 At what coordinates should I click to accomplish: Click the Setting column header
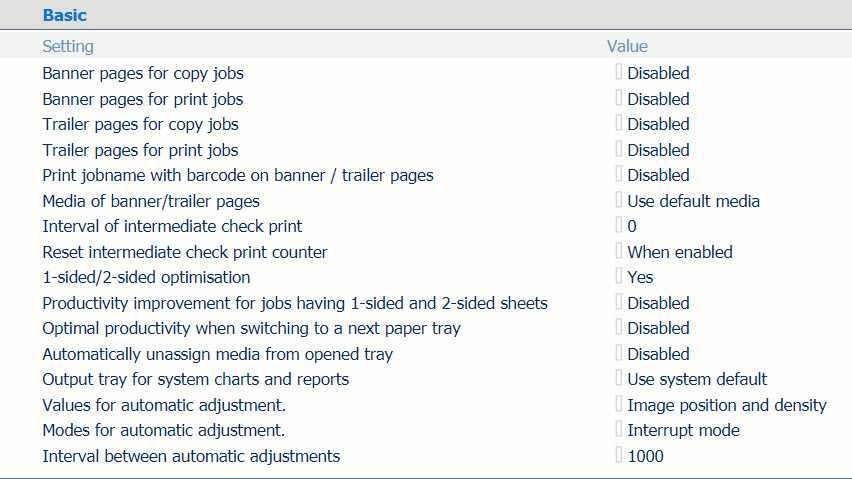point(68,46)
